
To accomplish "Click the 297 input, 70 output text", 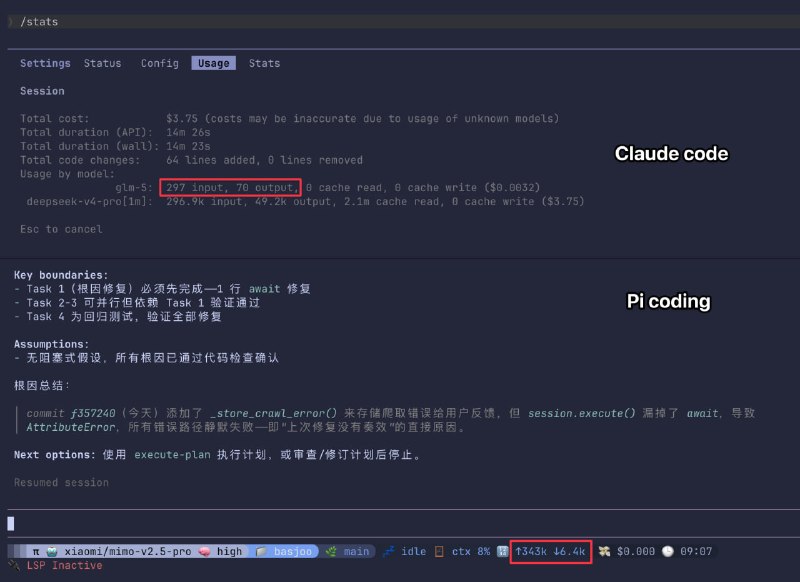I will click(x=232, y=188).
